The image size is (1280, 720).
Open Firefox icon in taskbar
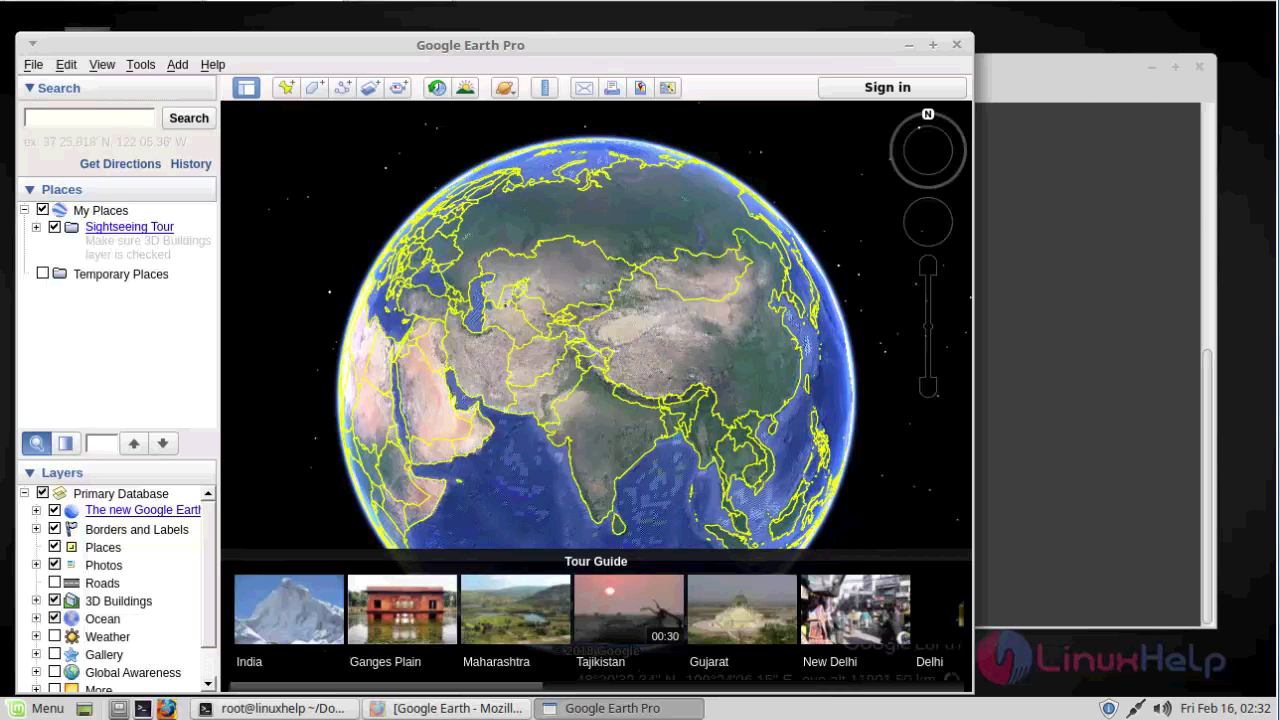pos(167,708)
